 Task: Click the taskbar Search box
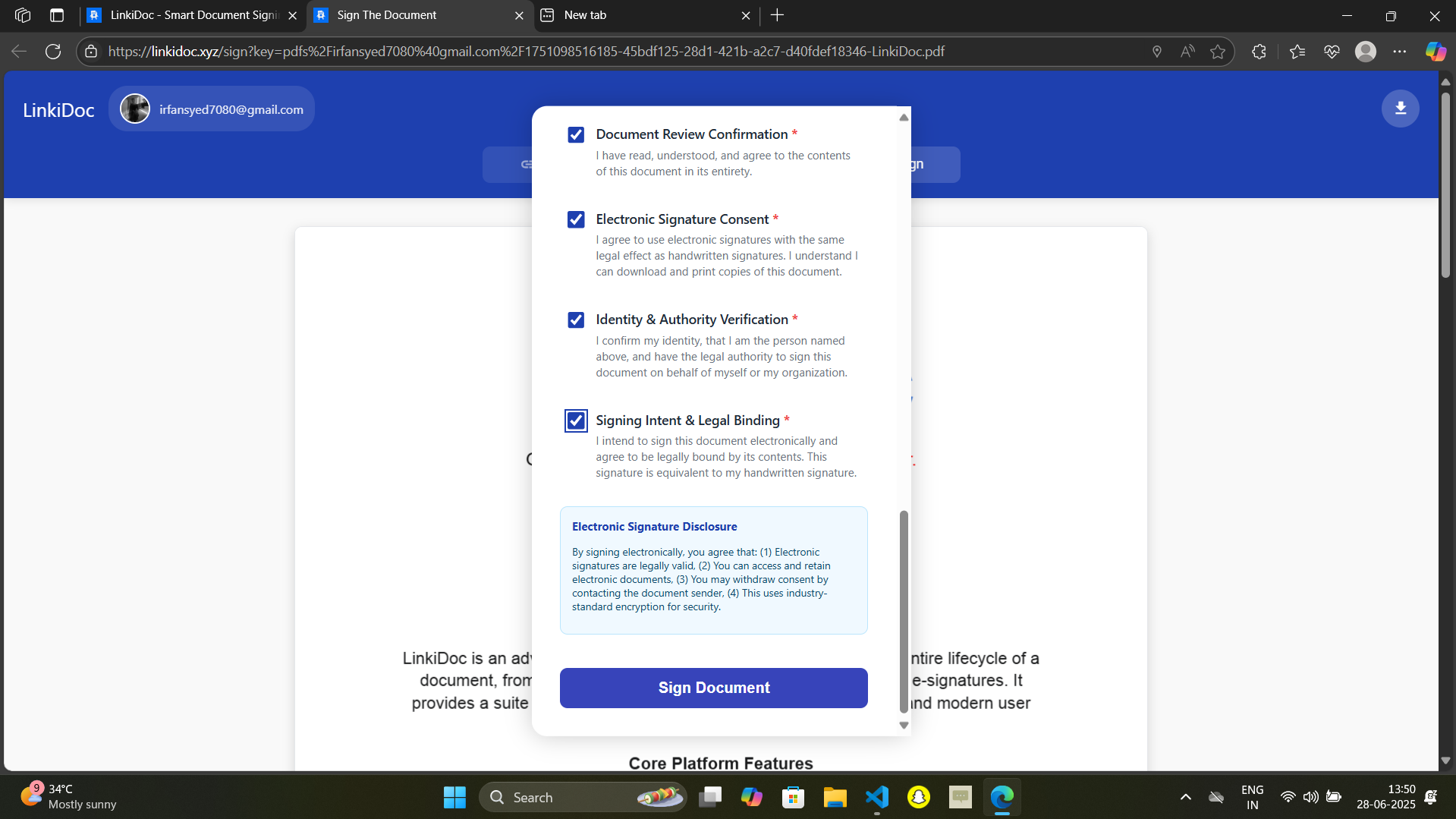tap(583, 797)
